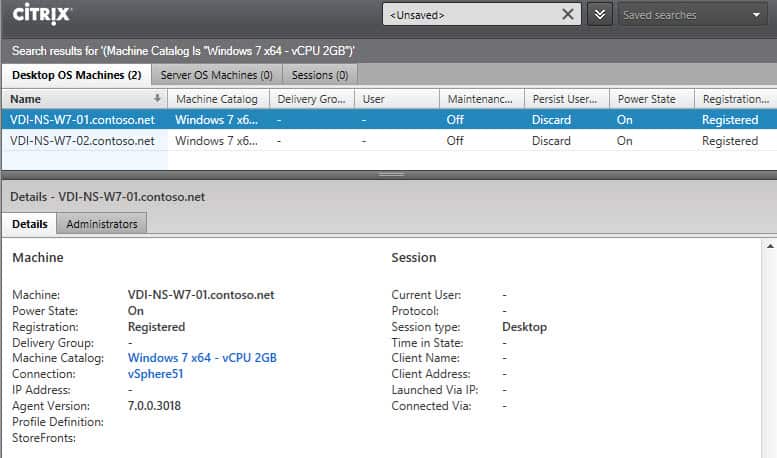
Task: Open the Sessions tab
Action: [319, 75]
